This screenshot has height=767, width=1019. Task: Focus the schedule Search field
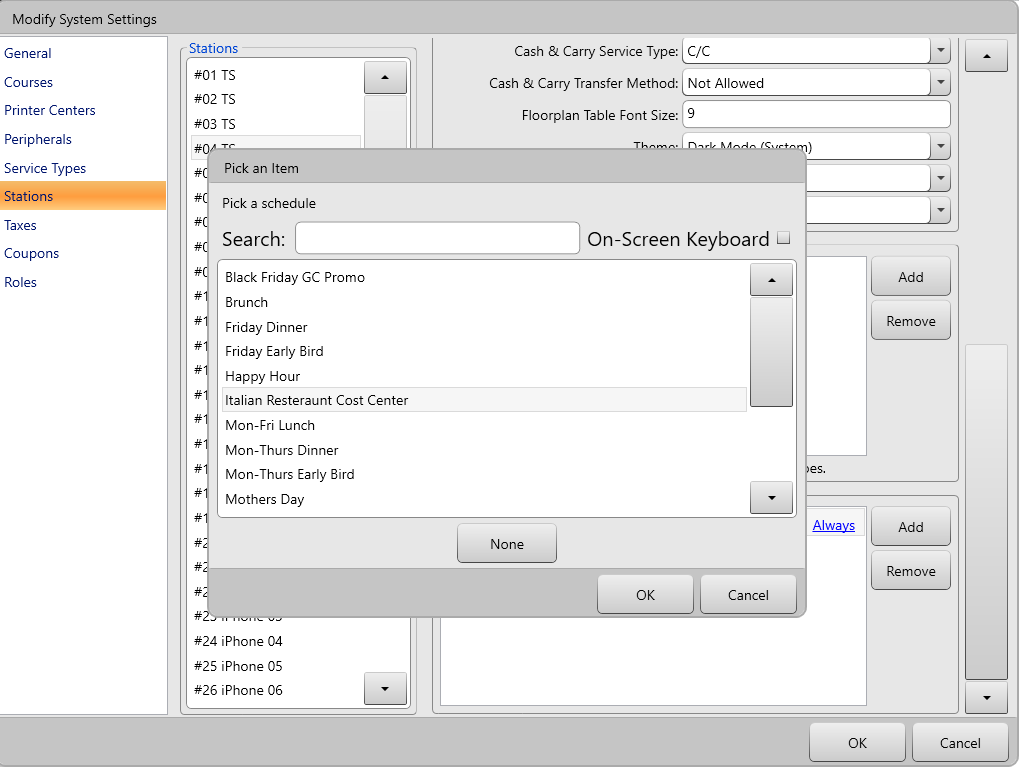[x=437, y=239]
